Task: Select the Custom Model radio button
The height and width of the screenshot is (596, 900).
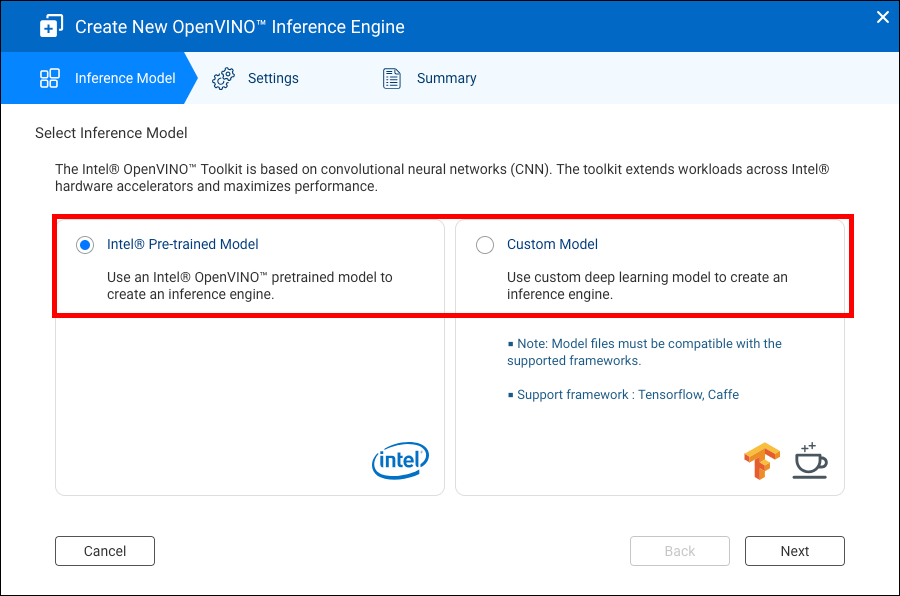Action: pyautogui.click(x=485, y=245)
